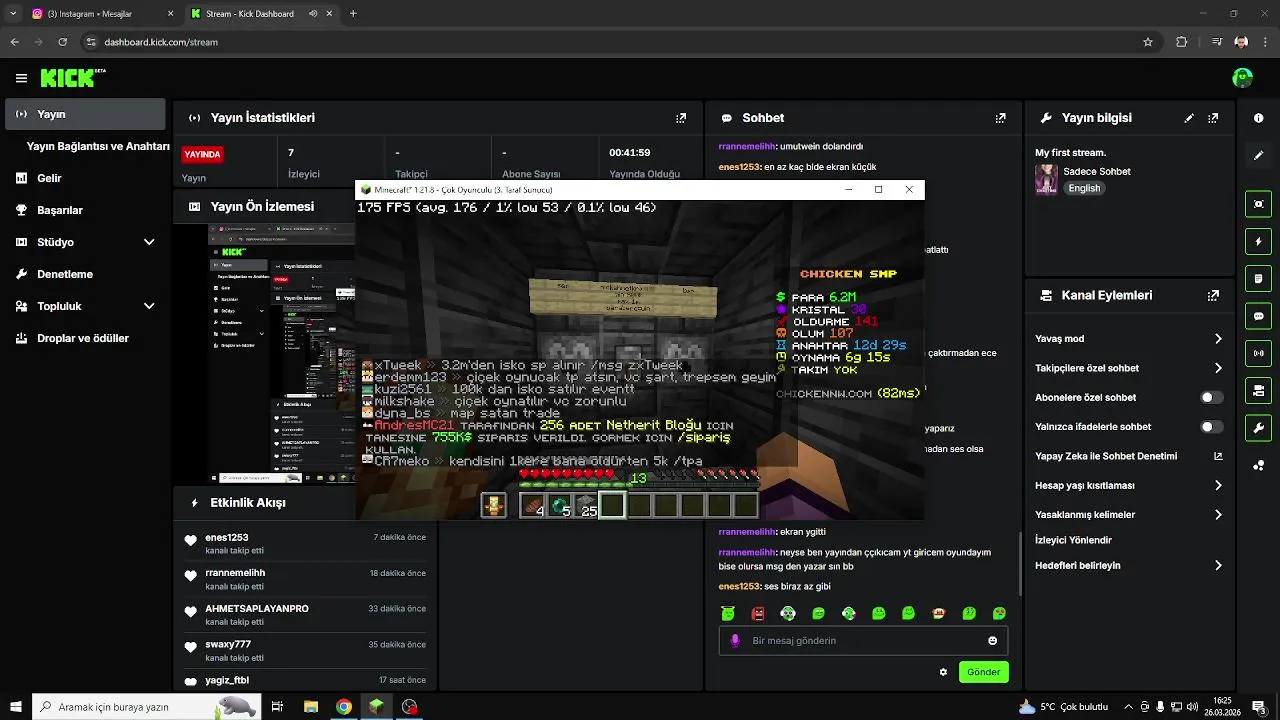Open Yayın Bağlantısı ve Anahtarı page
The width and height of the screenshot is (1280, 720).
(98, 146)
